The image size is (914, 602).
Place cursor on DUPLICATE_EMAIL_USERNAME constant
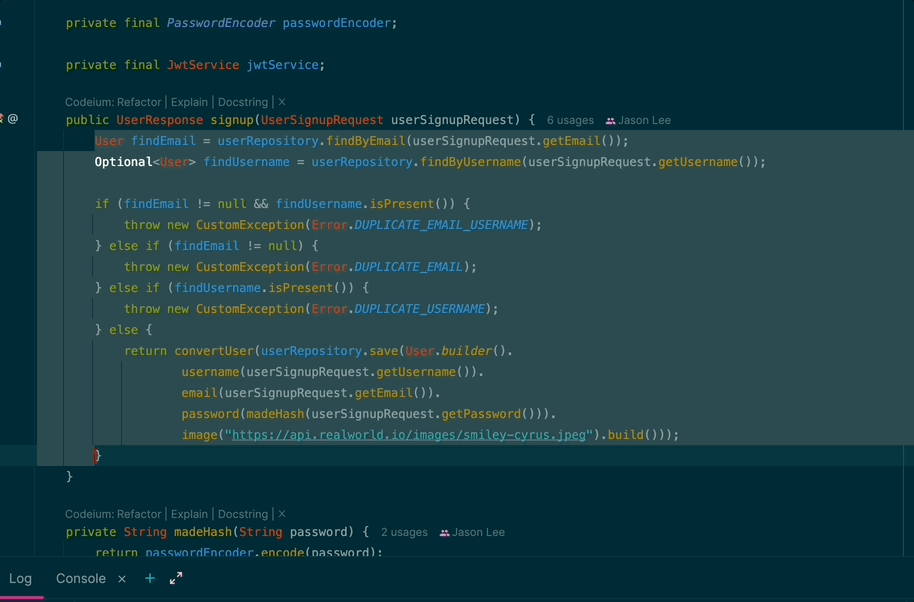(441, 225)
